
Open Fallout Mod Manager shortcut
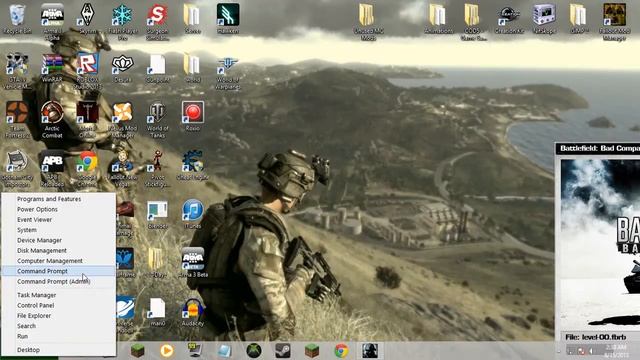pyautogui.click(x=615, y=21)
